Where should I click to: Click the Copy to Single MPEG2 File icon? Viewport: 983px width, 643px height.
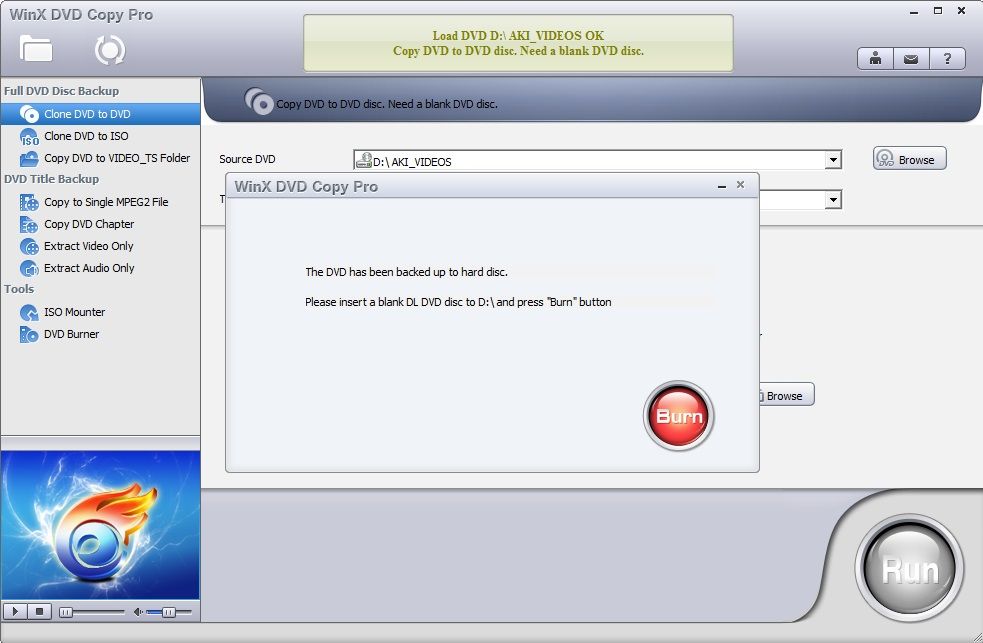click(29, 202)
